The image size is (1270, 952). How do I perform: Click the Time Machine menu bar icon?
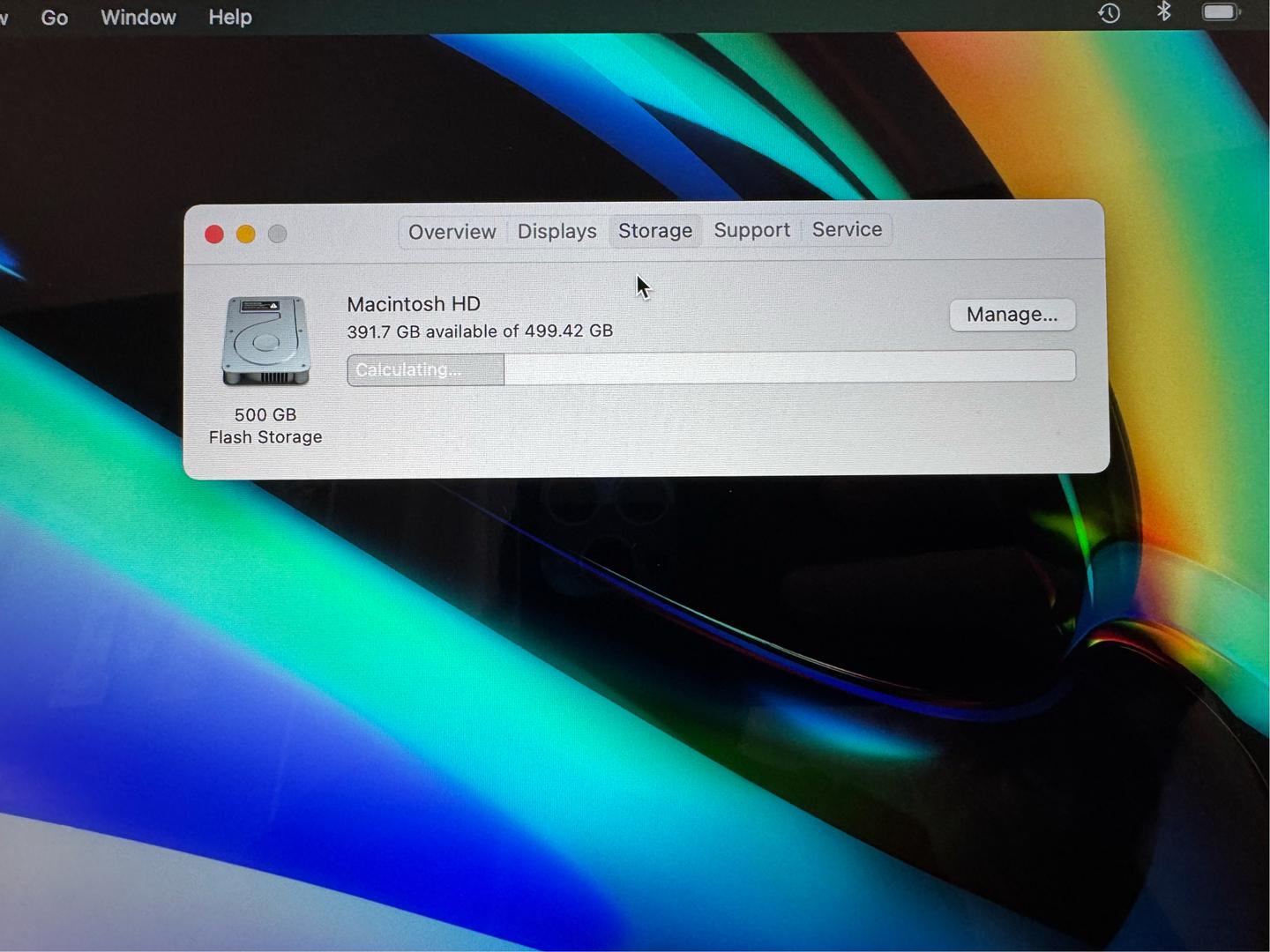(x=1109, y=12)
